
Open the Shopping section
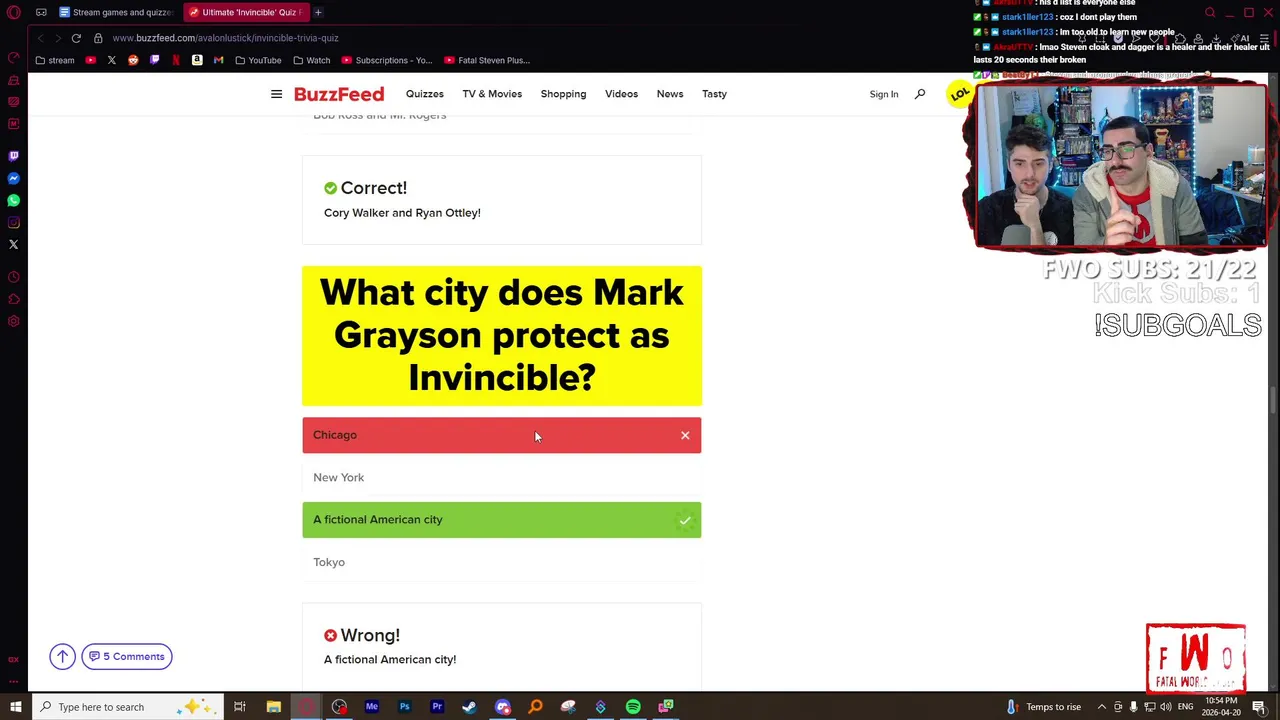pos(563,94)
